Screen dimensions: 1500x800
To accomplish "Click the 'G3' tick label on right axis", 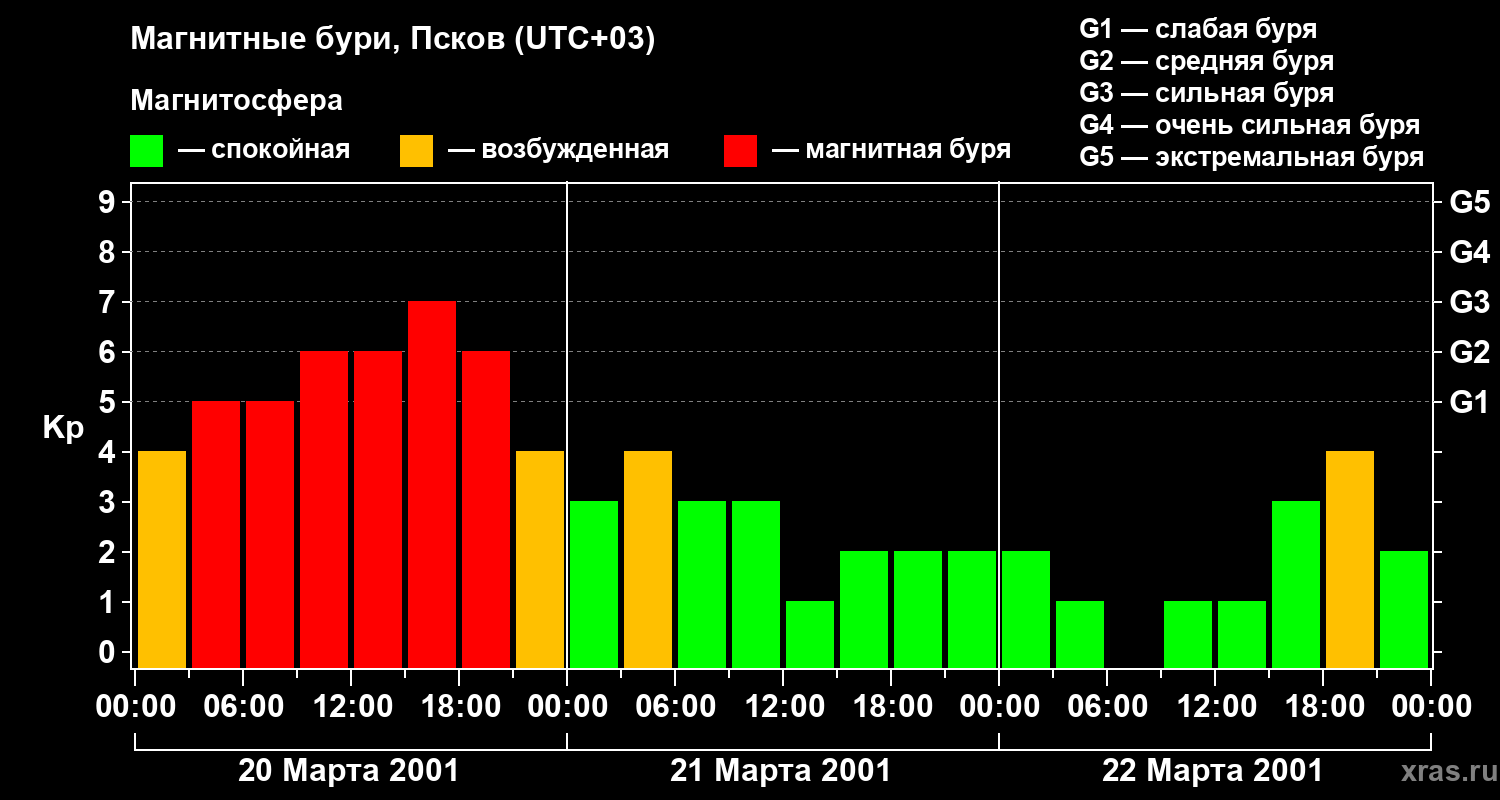I will click(x=1470, y=302).
